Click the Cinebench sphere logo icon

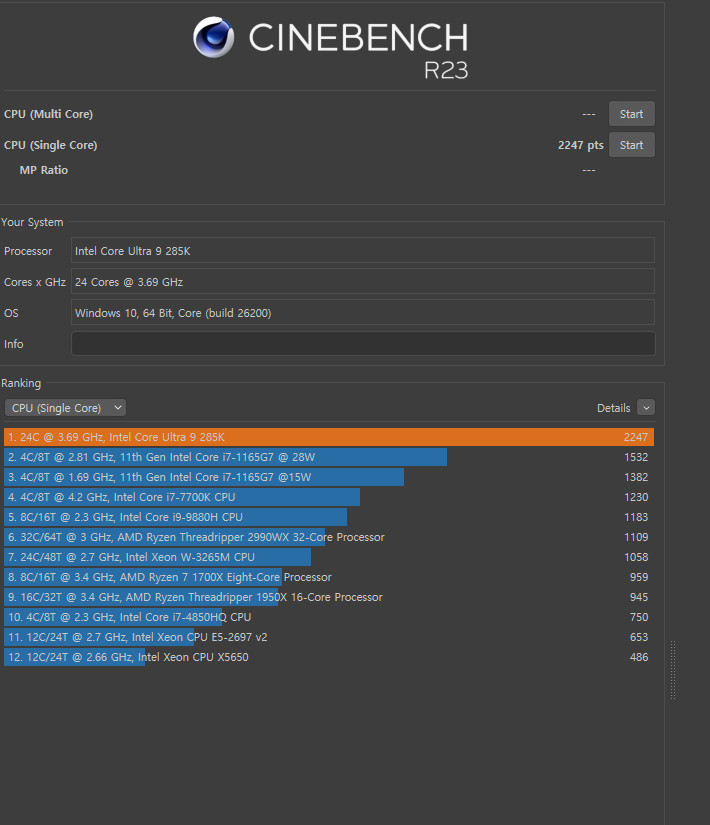213,38
